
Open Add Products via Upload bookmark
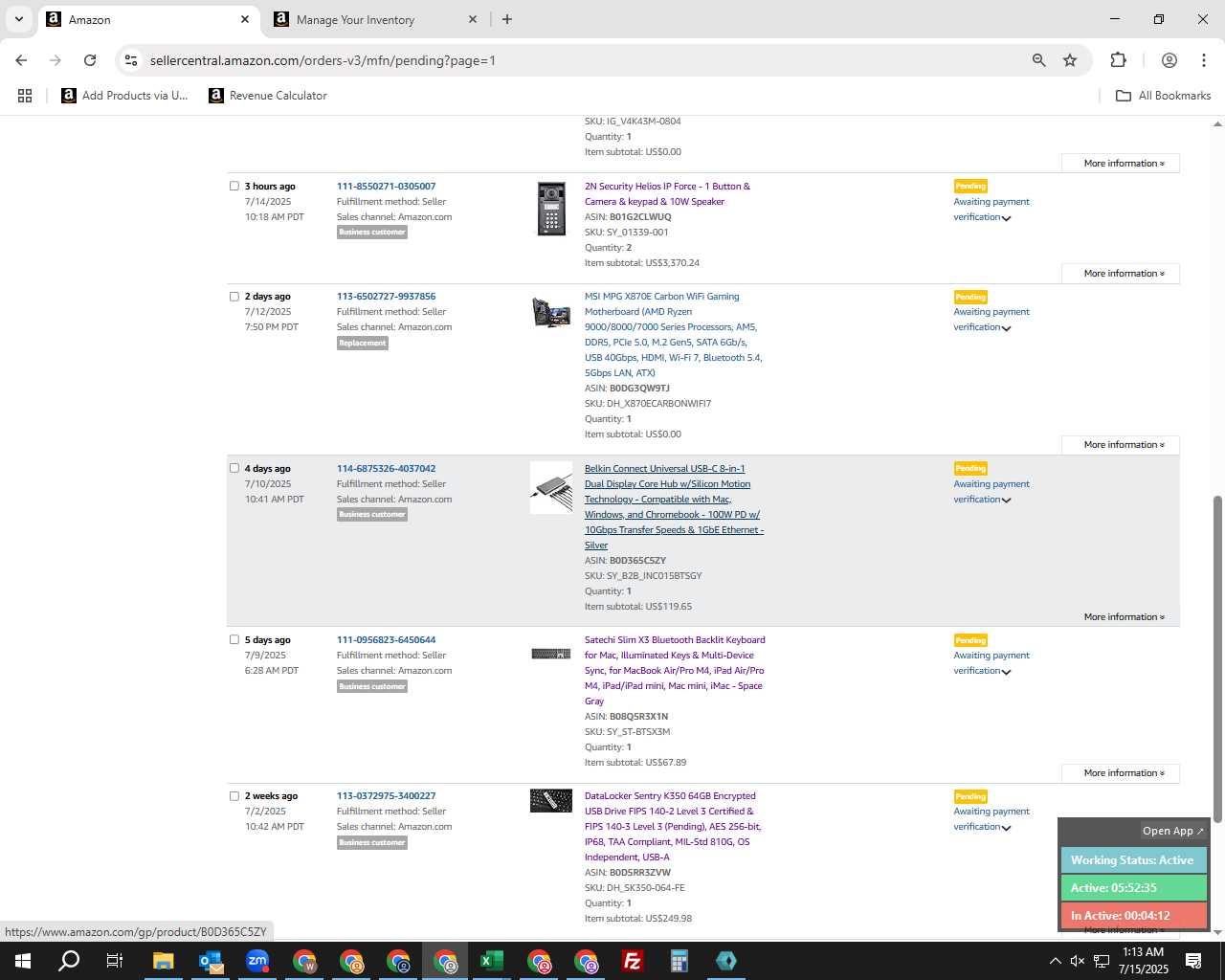pyautogui.click(x=124, y=96)
